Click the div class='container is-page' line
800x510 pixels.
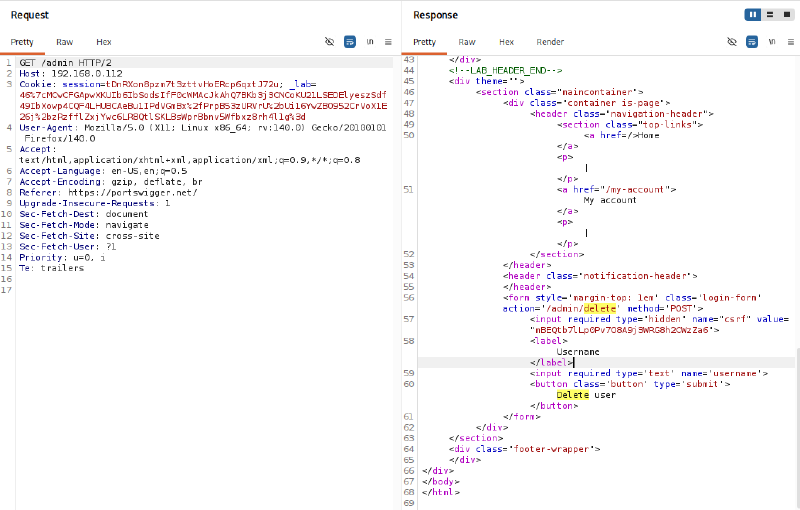point(586,103)
